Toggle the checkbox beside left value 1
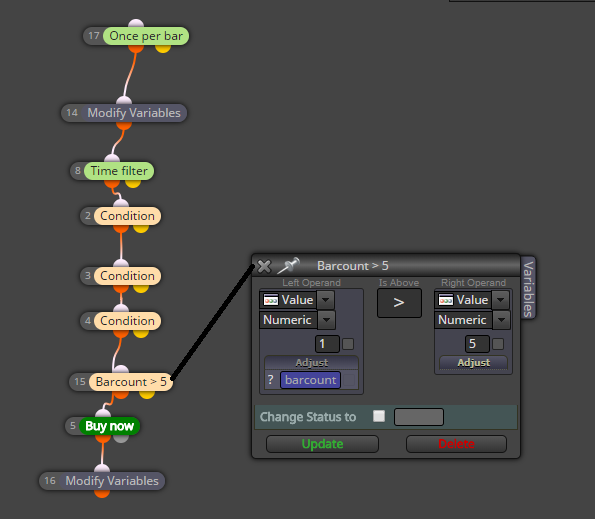This screenshot has width=595, height=519. pos(348,344)
